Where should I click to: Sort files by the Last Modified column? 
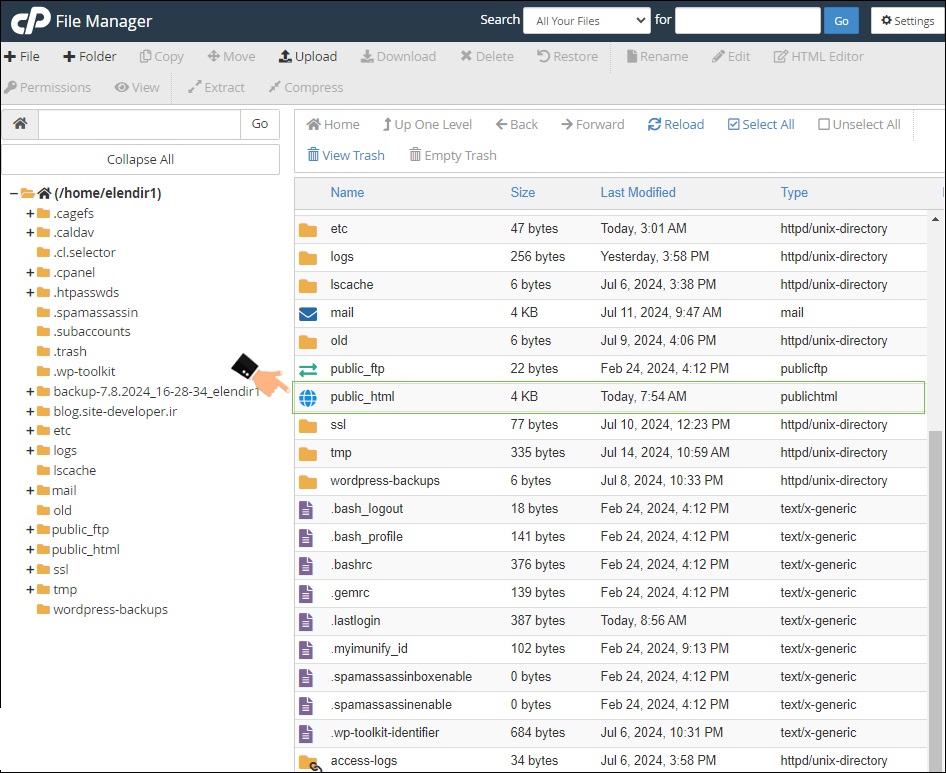tap(638, 192)
